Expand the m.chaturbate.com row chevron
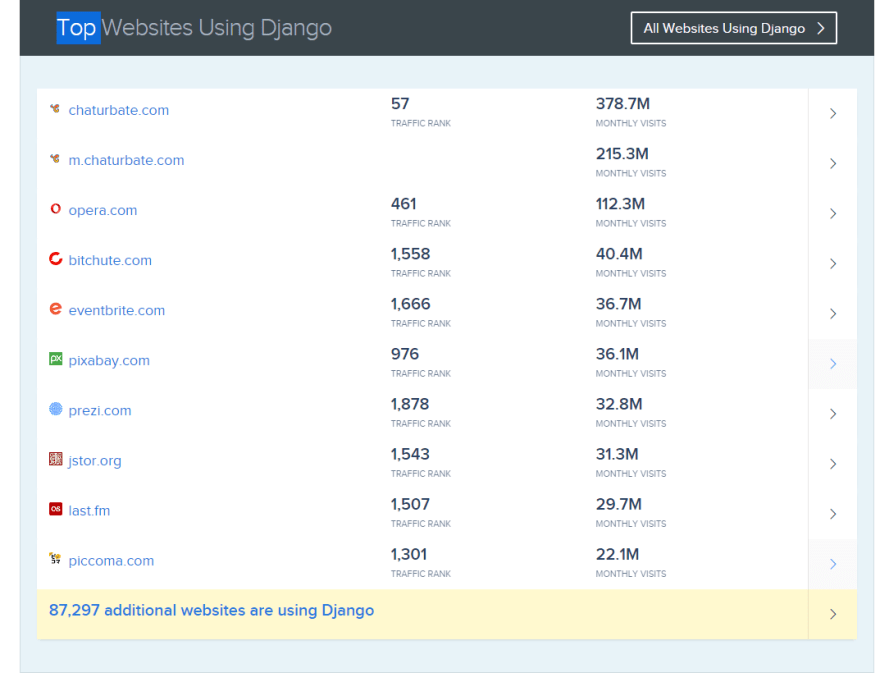Image resolution: width=880 pixels, height=673 pixels. [833, 163]
